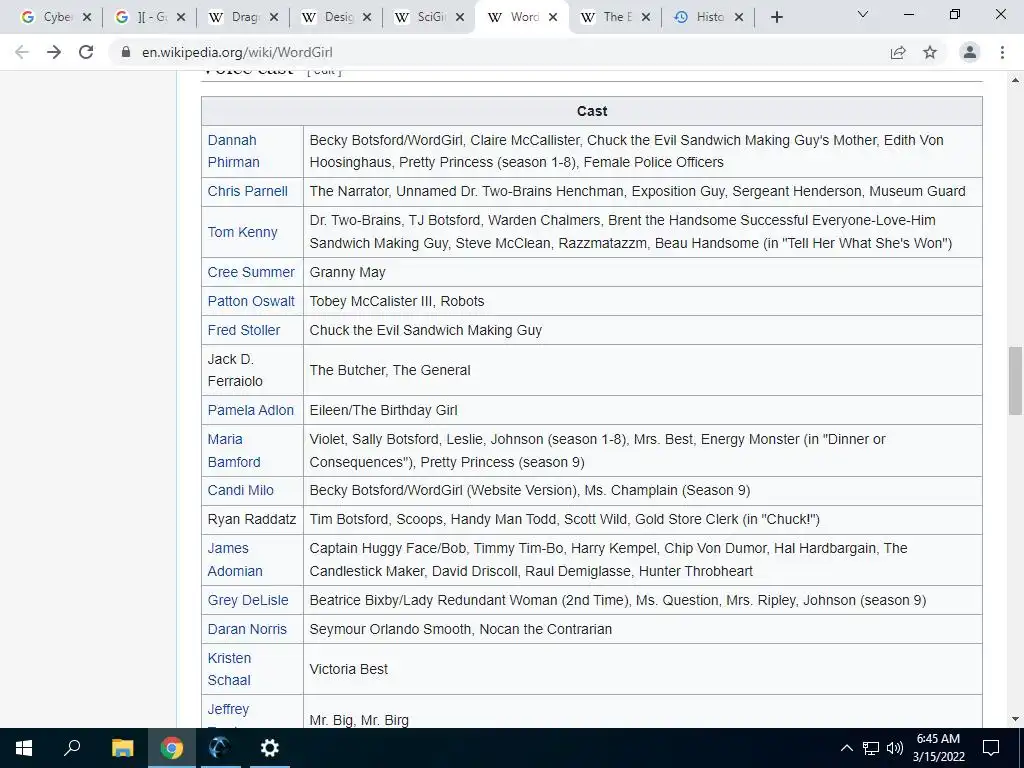
Task: Open the globe app on the taskbar
Action: (x=219, y=748)
